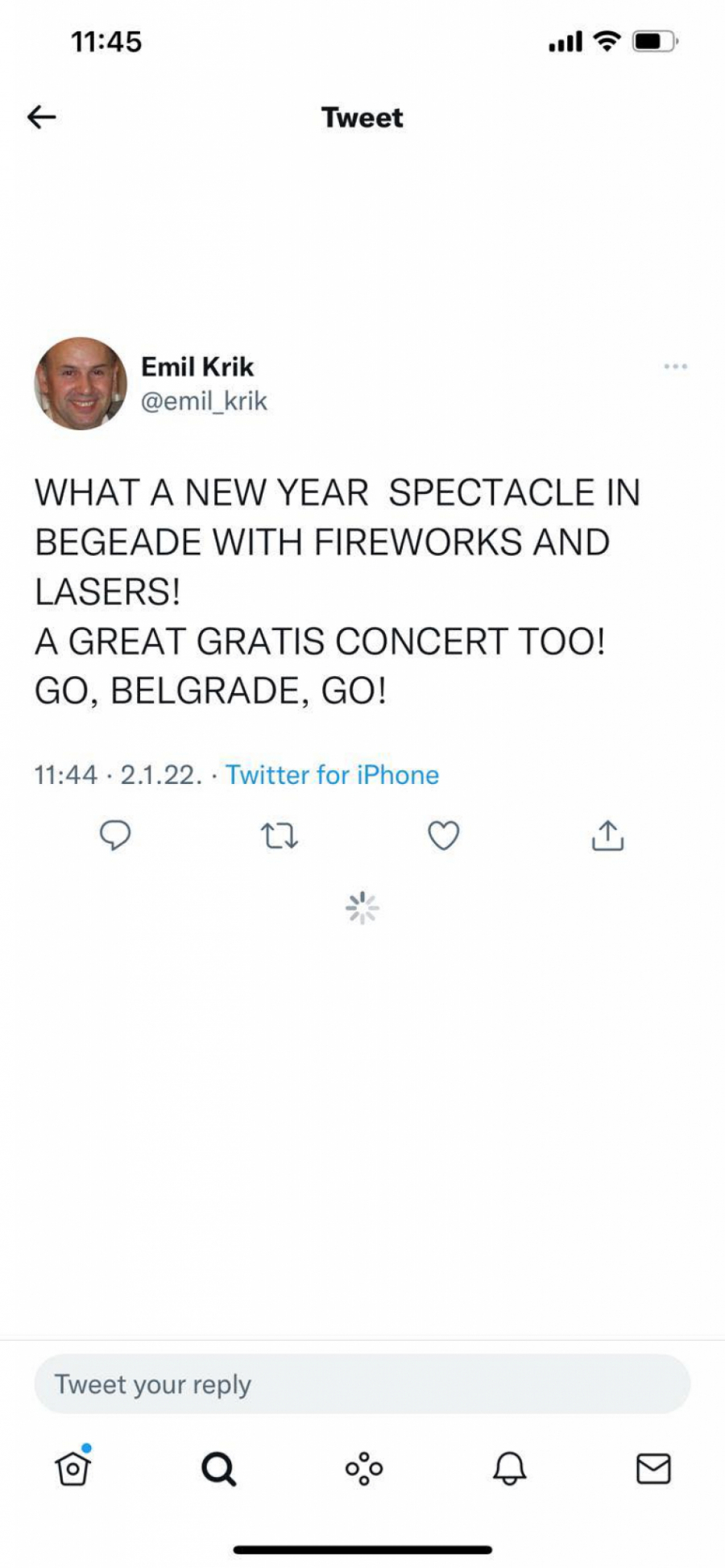Retweet Emil Krik's tweet
This screenshot has width=725, height=1568.
coord(280,836)
